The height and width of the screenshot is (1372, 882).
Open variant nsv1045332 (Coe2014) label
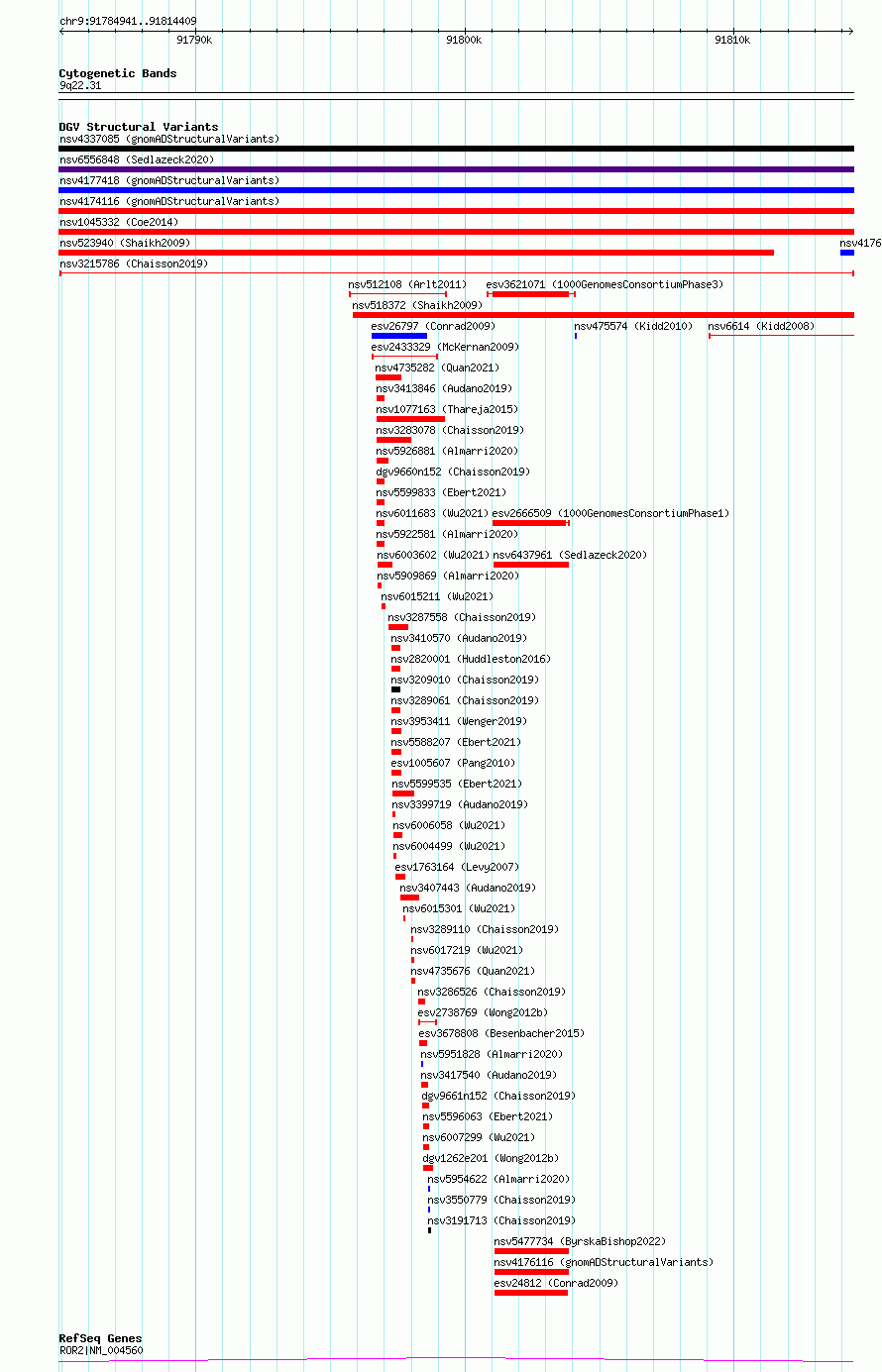point(119,222)
